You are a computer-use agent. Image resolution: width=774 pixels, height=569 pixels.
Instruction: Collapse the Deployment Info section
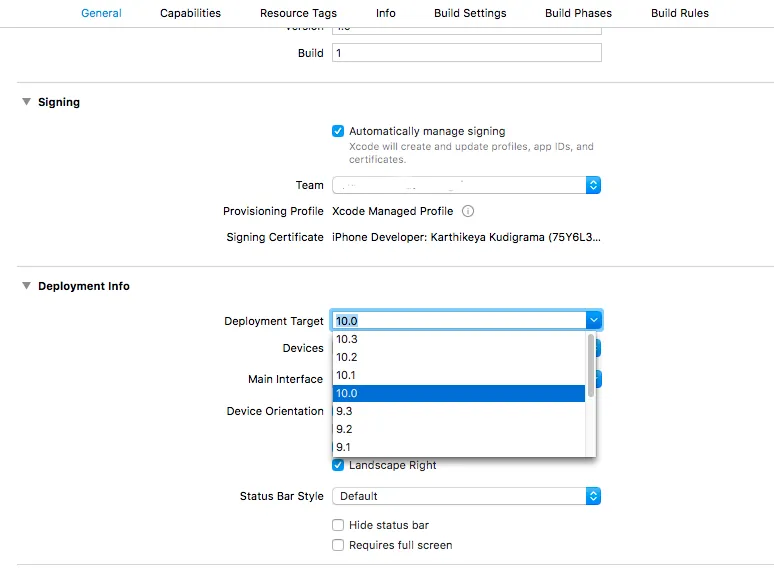point(26,286)
